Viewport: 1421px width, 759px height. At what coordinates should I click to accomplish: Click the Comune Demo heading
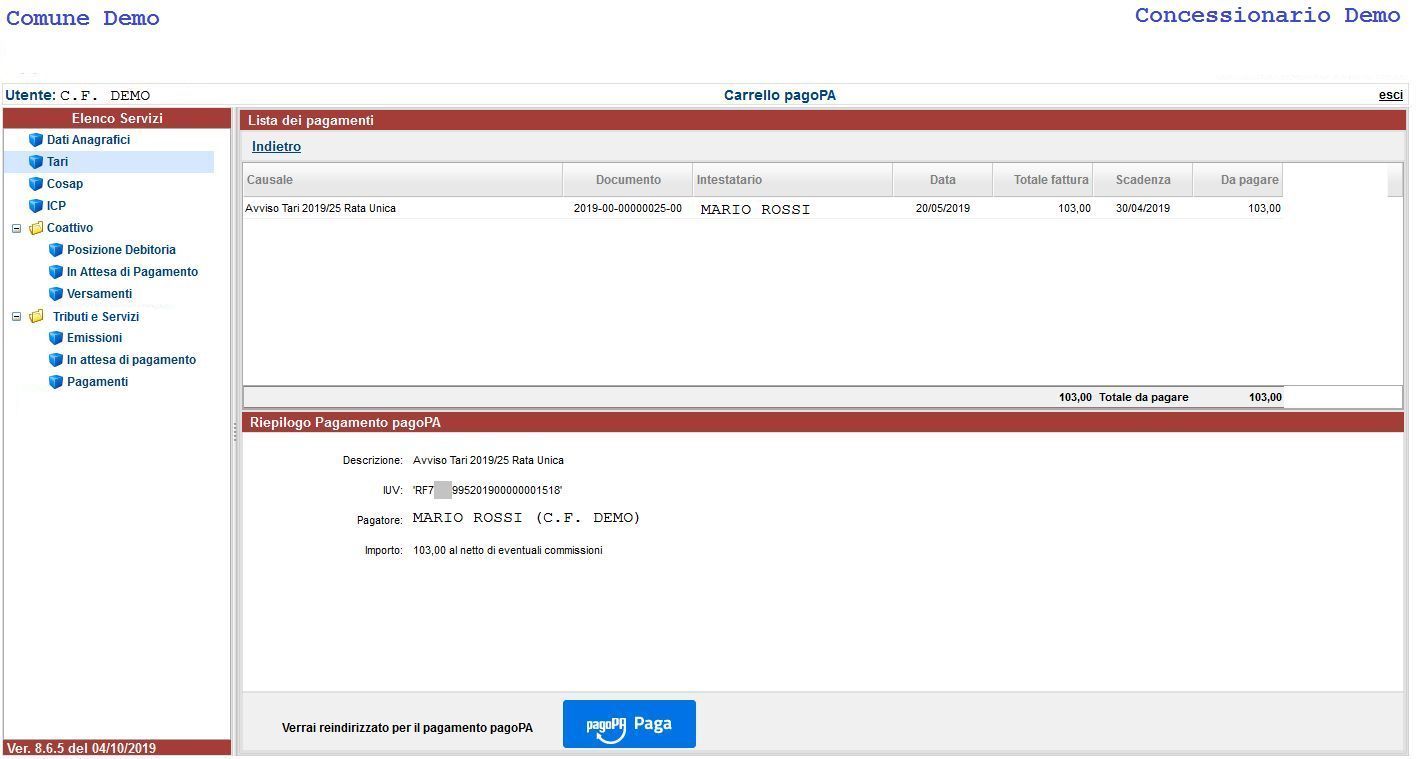[x=83, y=18]
